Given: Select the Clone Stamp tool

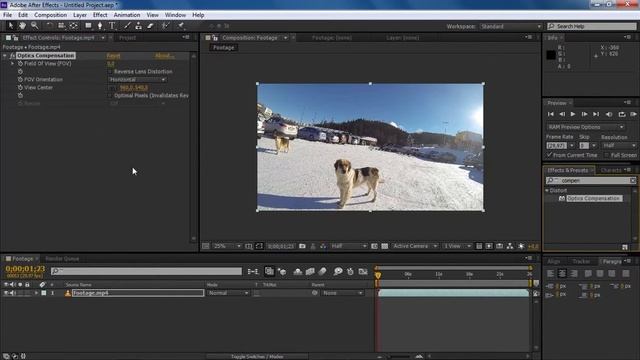Looking at the screenshot, I should pyautogui.click(x=139, y=26).
